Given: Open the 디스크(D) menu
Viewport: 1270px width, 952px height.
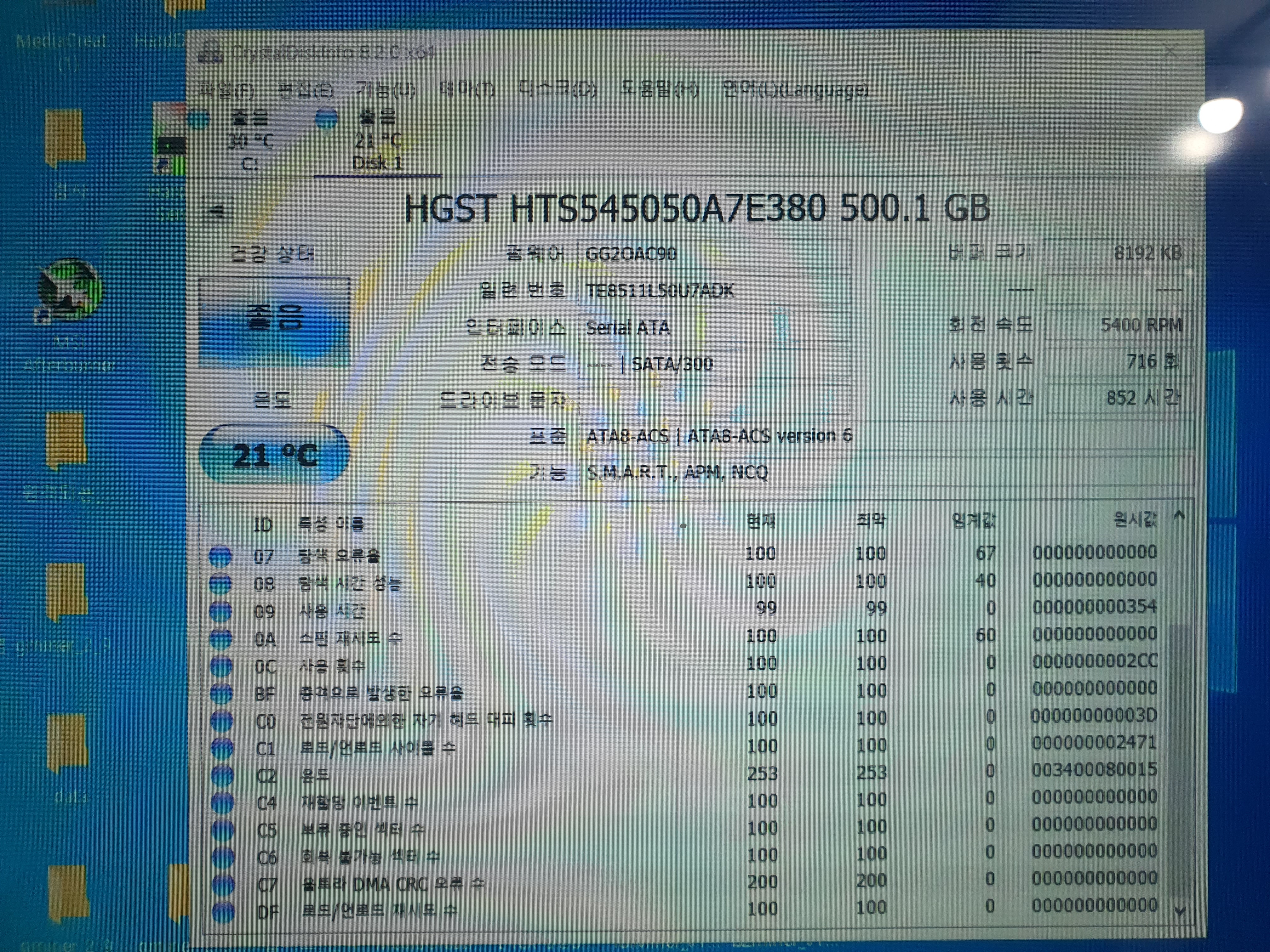Looking at the screenshot, I should tap(558, 89).
